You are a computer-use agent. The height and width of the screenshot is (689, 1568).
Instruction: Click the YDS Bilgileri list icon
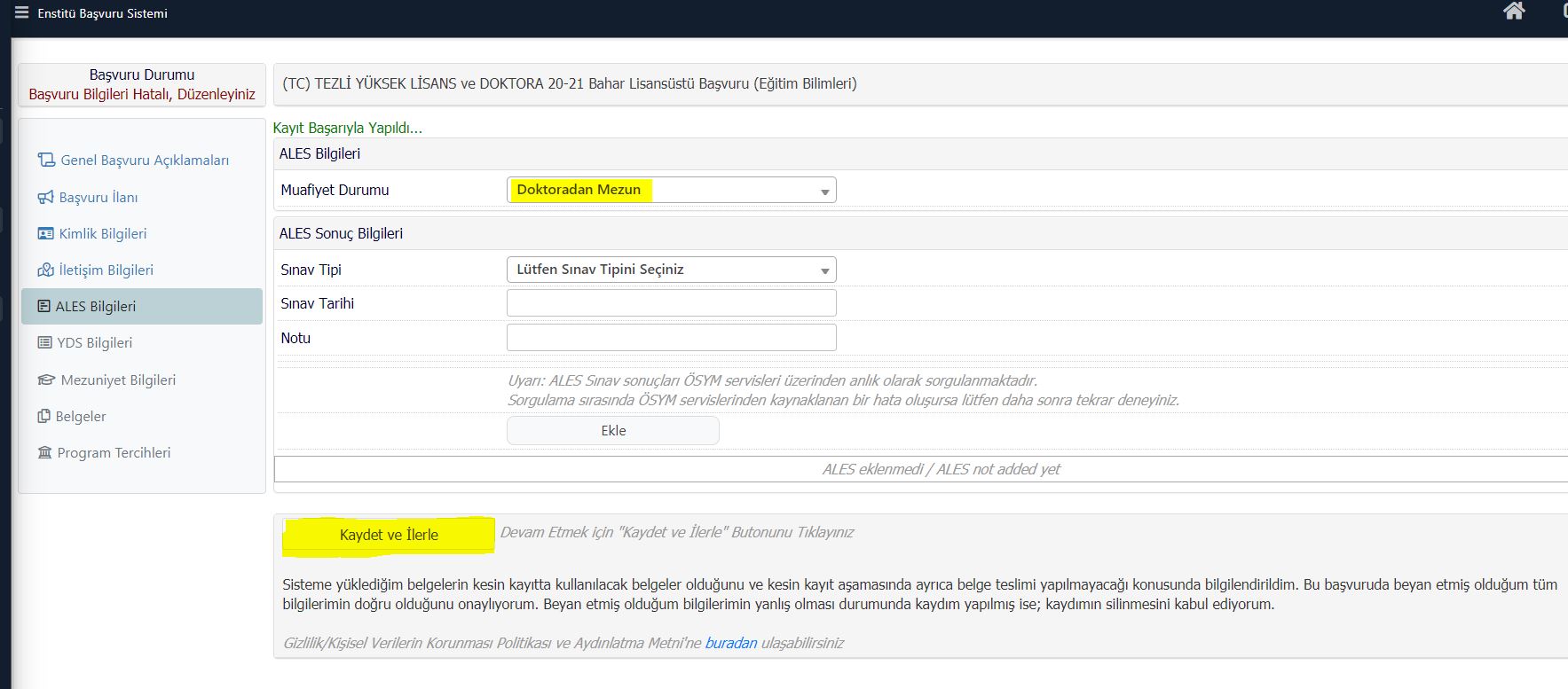point(44,342)
